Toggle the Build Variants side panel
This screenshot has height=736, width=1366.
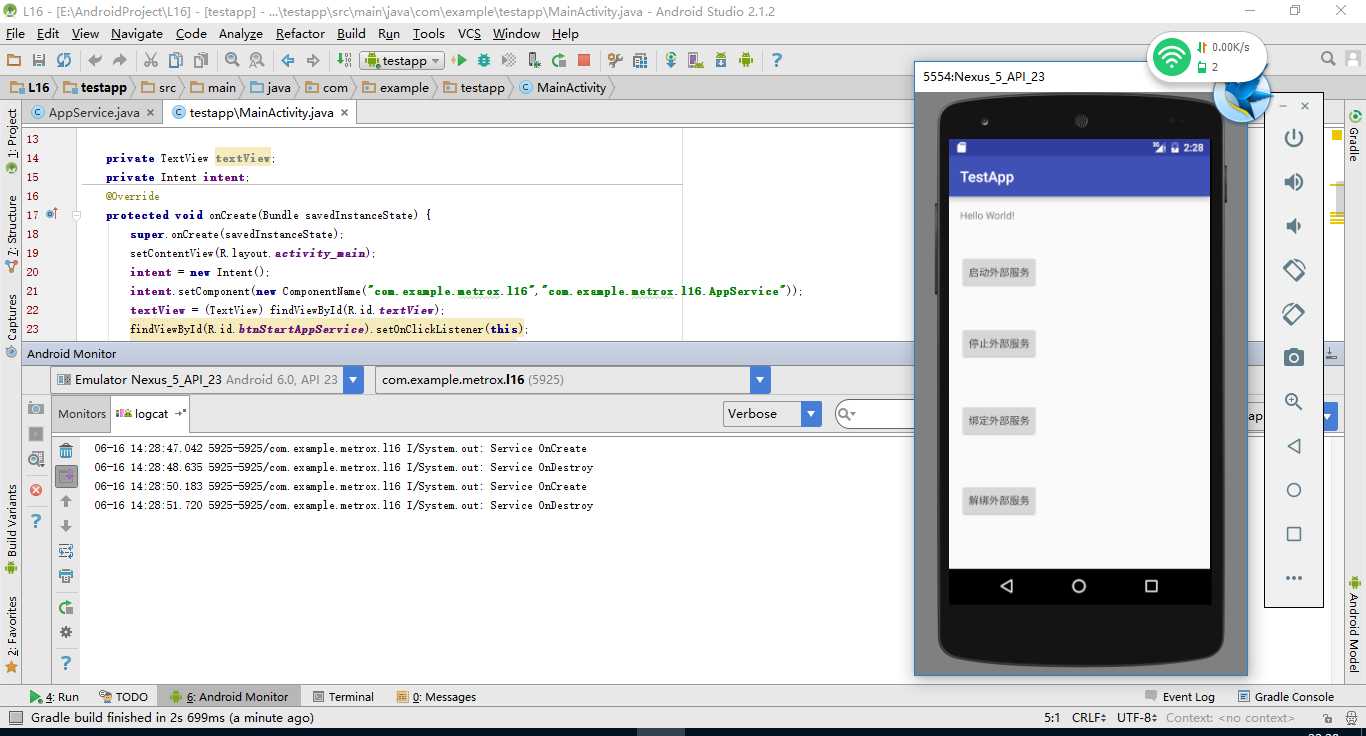coord(11,529)
